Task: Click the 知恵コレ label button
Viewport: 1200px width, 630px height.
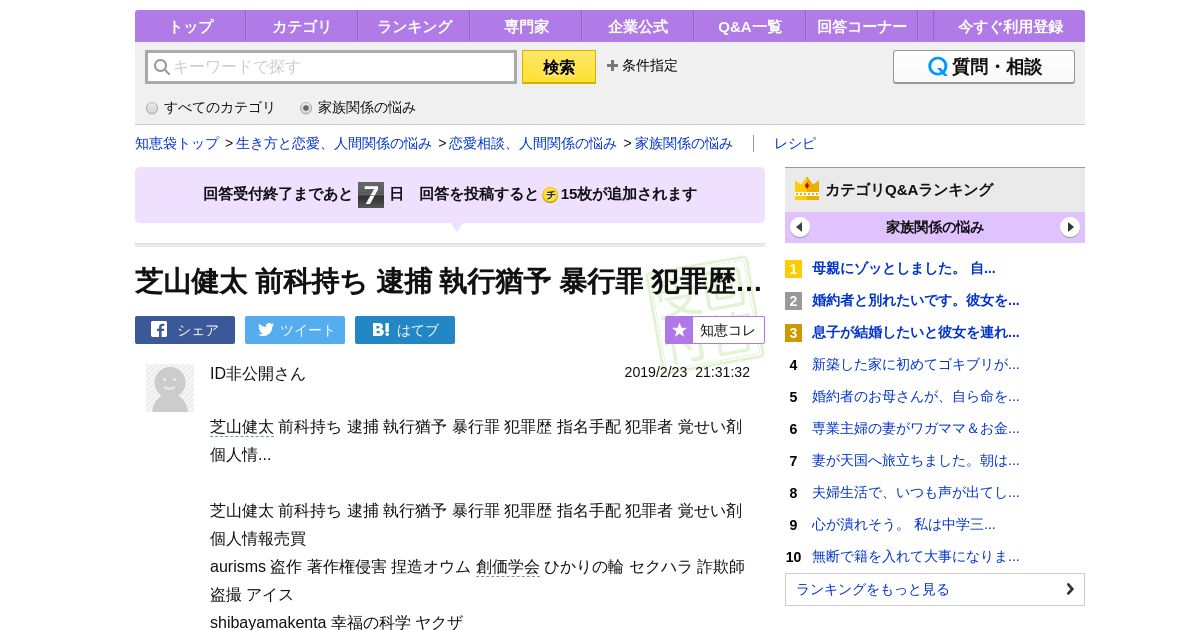Action: pos(728,330)
